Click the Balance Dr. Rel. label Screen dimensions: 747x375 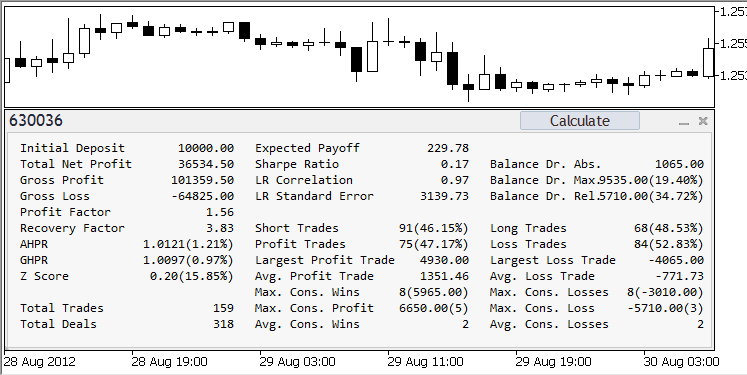pyautogui.click(x=544, y=196)
